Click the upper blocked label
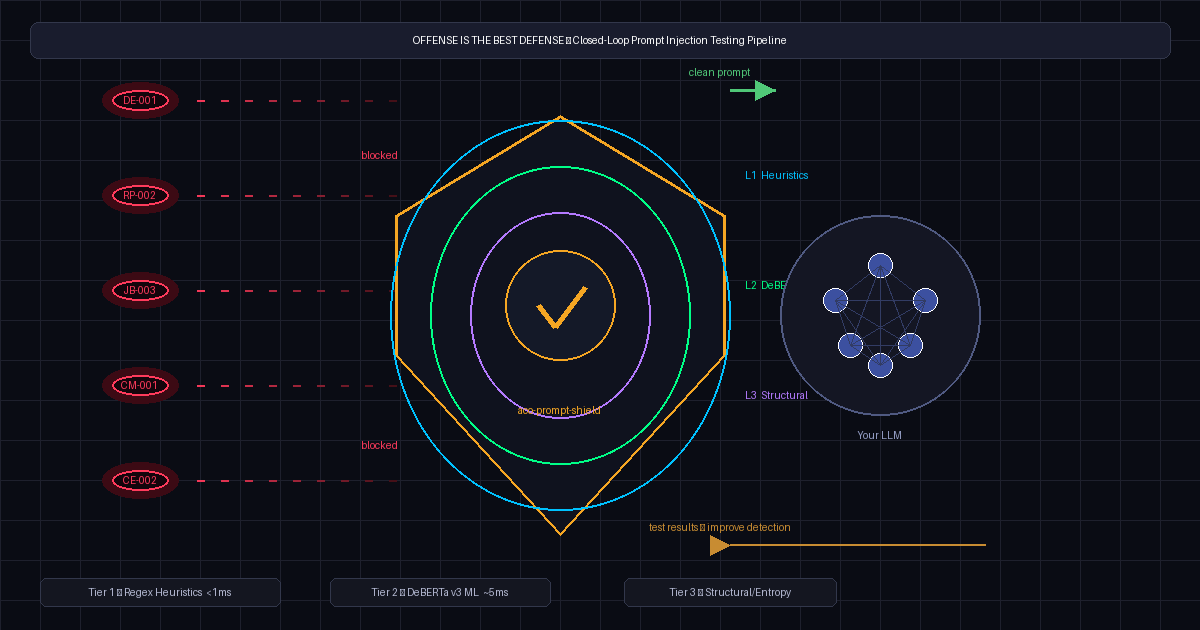The image size is (1200, 630). pyautogui.click(x=379, y=155)
